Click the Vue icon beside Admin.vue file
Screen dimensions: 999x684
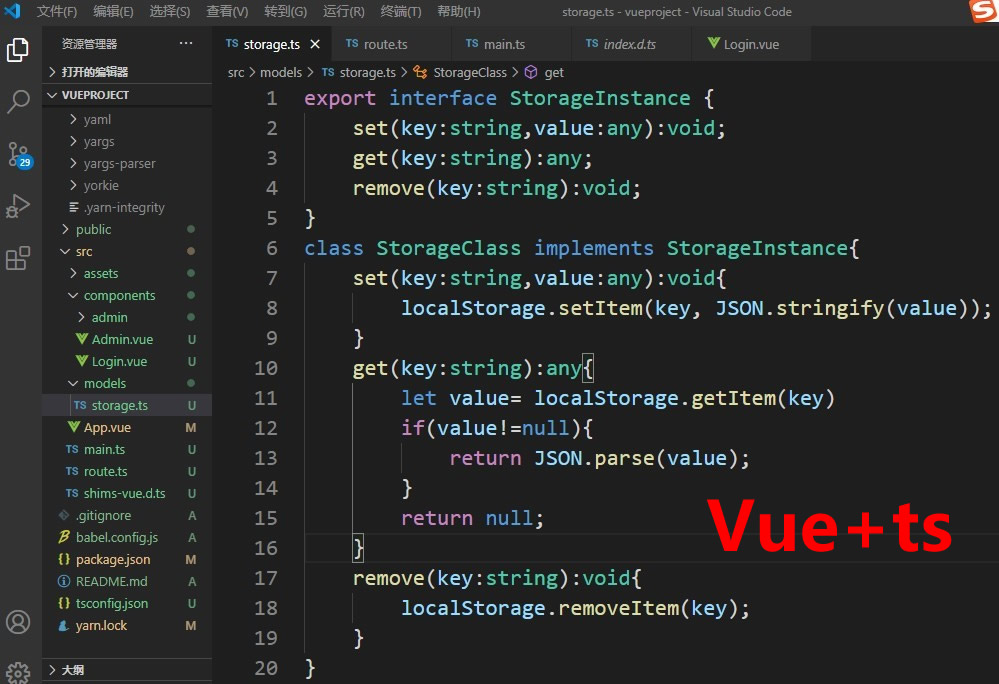pyautogui.click(x=82, y=339)
